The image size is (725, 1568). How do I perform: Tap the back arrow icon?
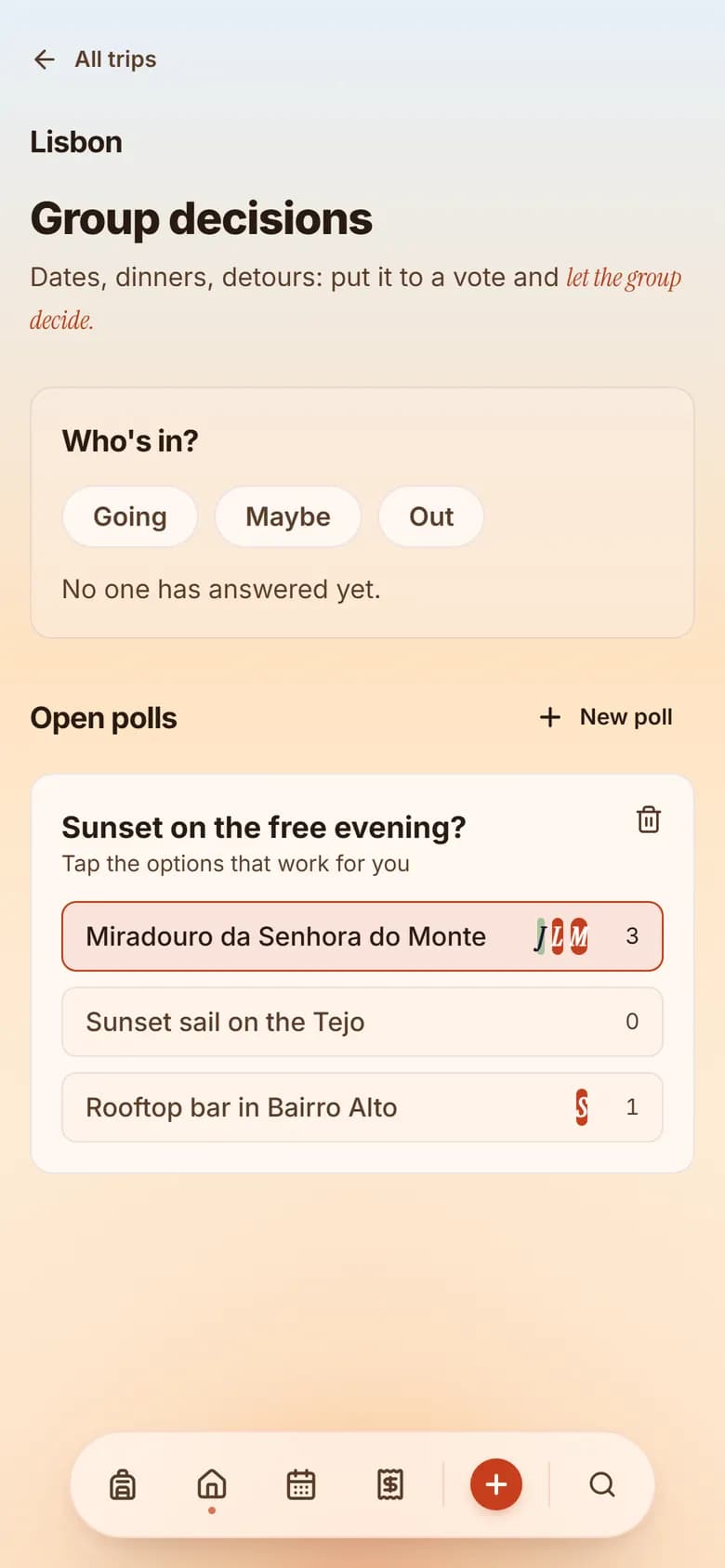tap(44, 59)
